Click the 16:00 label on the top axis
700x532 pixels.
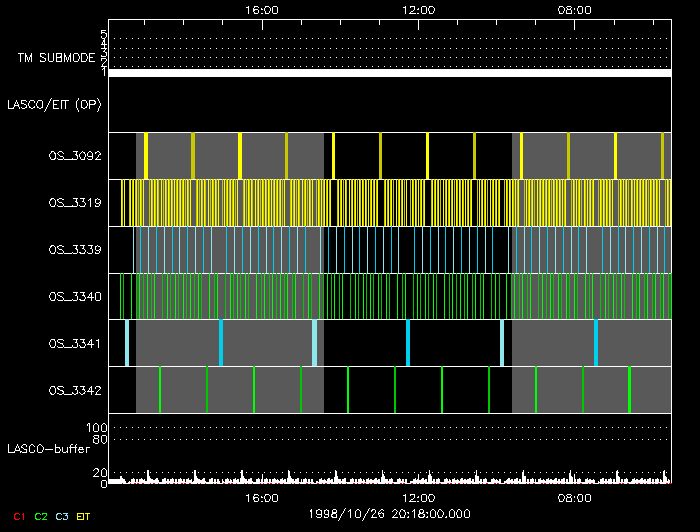[x=261, y=10]
